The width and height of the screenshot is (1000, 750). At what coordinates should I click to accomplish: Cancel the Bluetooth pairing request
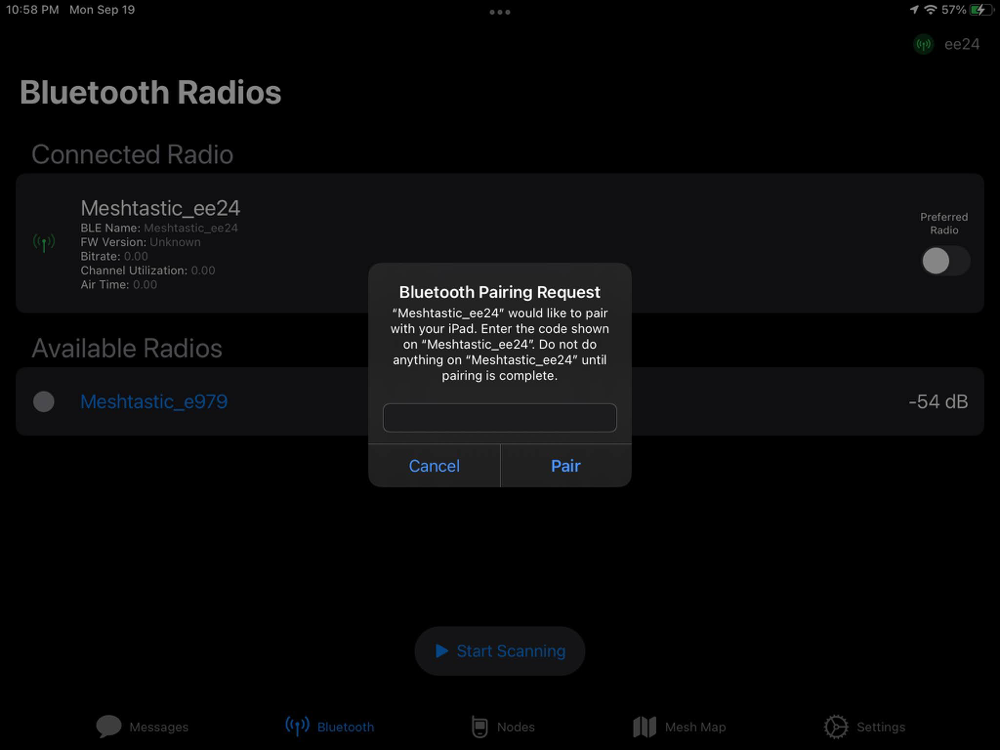coord(434,466)
